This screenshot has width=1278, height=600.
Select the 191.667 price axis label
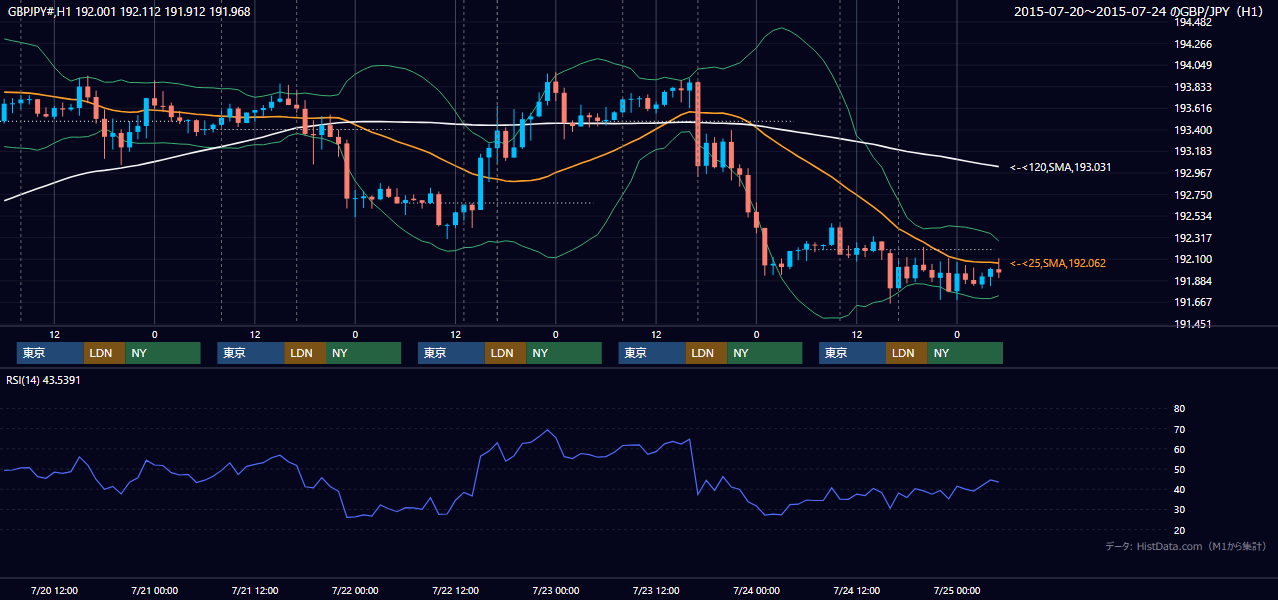1193,302
